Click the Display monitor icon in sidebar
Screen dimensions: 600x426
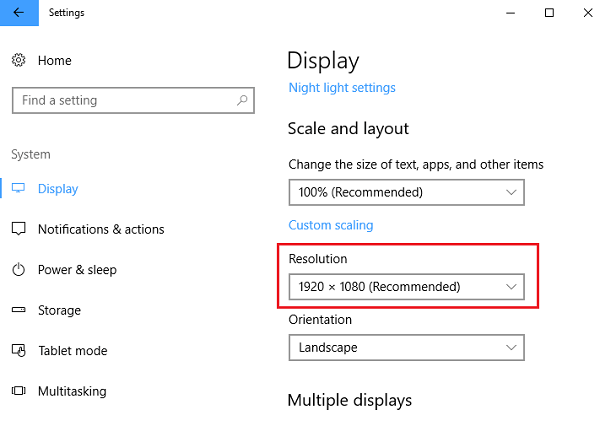click(x=18, y=189)
